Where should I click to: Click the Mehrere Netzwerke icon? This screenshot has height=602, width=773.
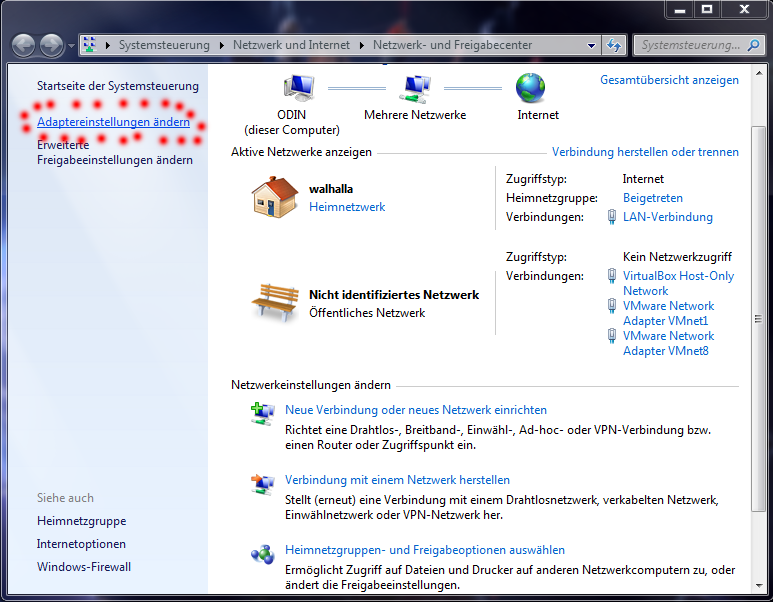tap(415, 88)
